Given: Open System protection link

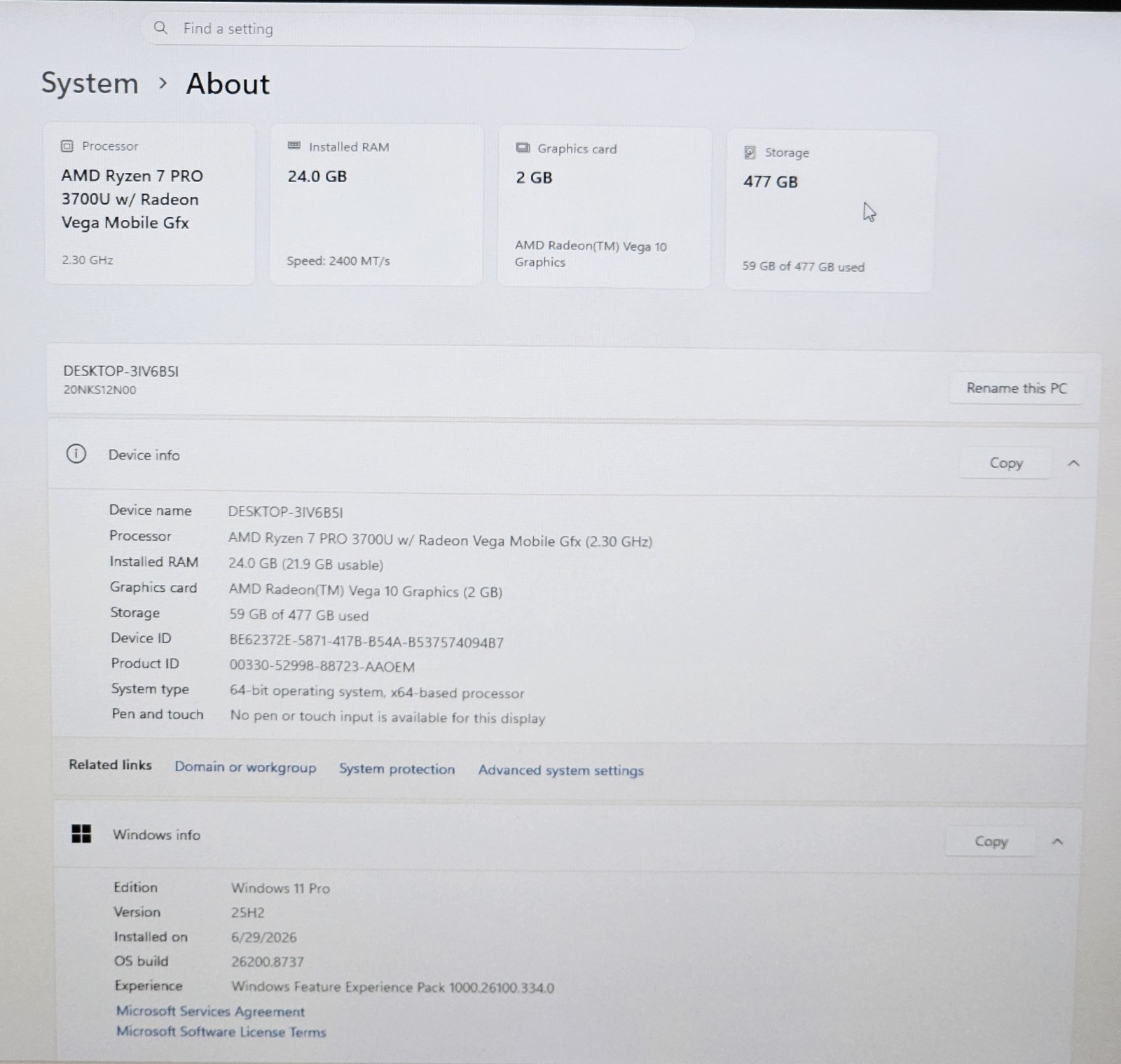Looking at the screenshot, I should coord(397,768).
